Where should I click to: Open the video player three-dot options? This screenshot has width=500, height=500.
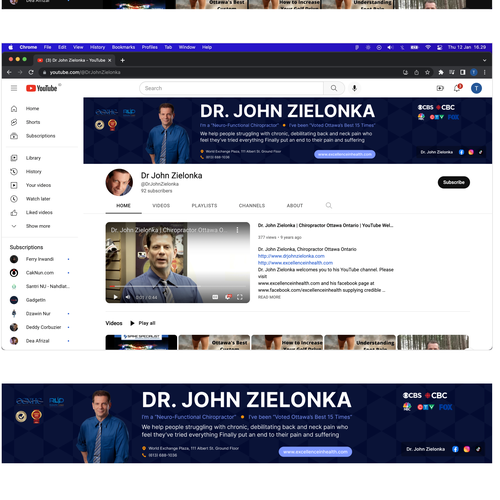click(x=237, y=230)
